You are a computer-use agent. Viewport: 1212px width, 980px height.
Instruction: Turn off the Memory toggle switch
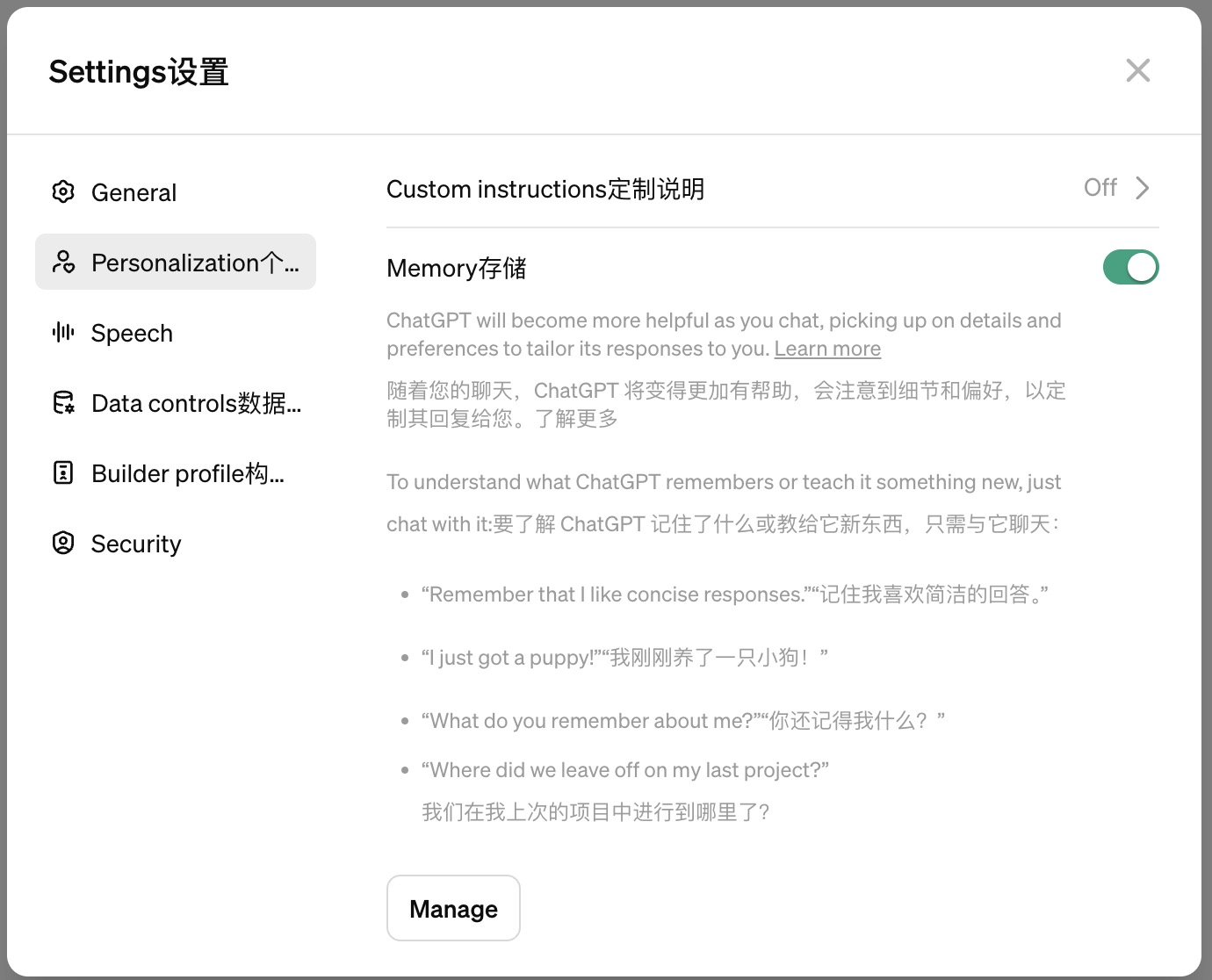tap(1130, 267)
